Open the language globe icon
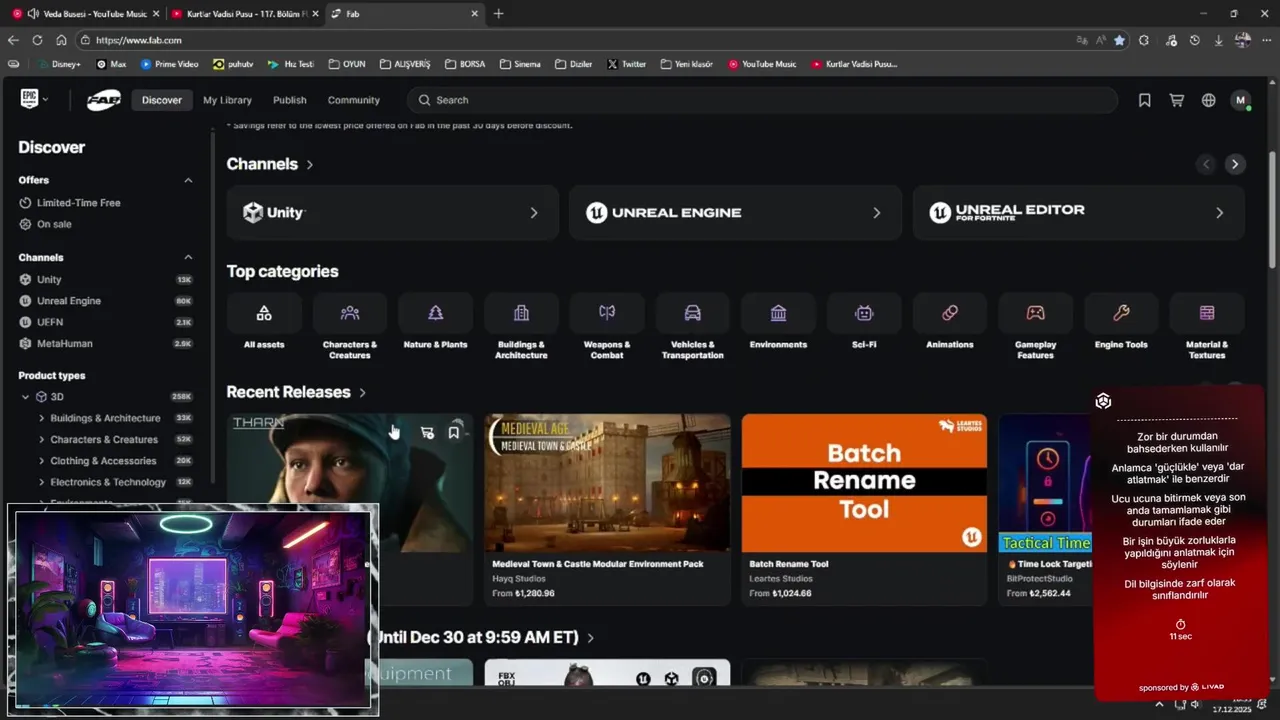This screenshot has width=1280, height=720. pyautogui.click(x=1209, y=100)
